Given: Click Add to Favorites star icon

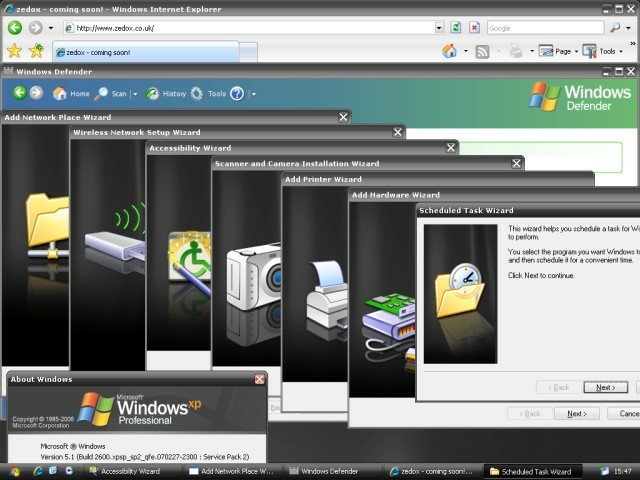Looking at the screenshot, I should pyautogui.click(x=36, y=51).
